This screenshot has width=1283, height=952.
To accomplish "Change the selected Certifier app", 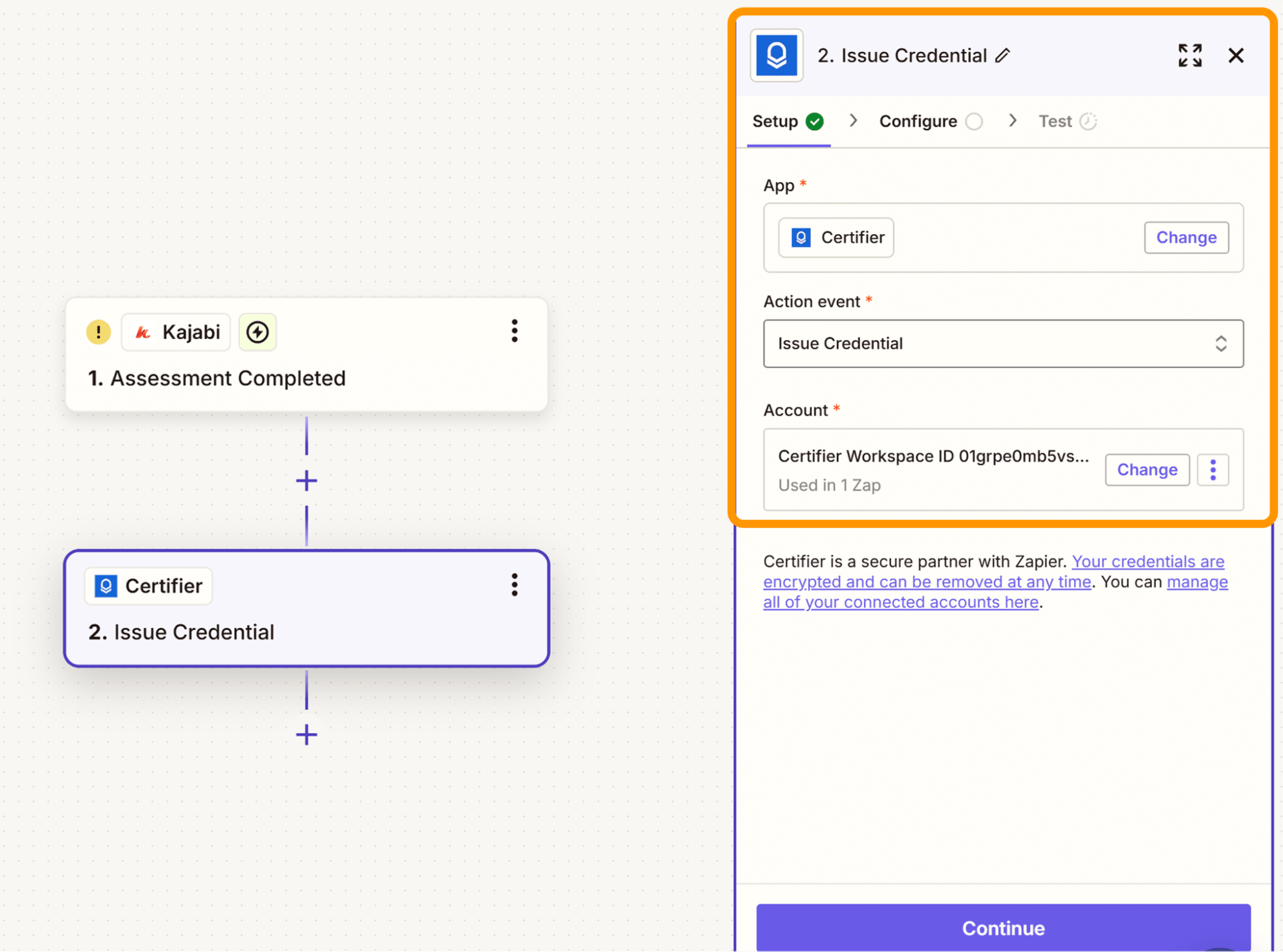I will [x=1186, y=237].
